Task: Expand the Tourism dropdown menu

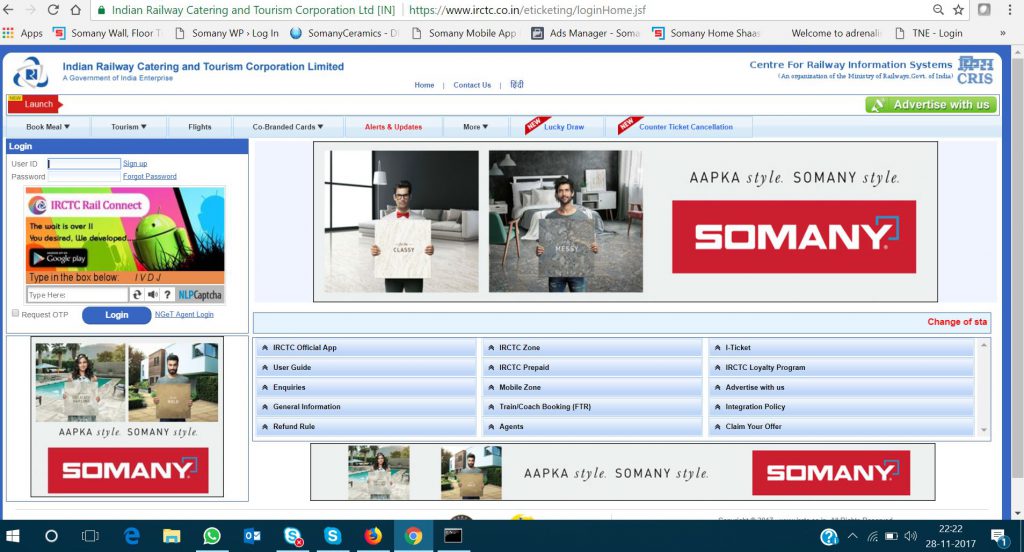Action: pos(129,127)
